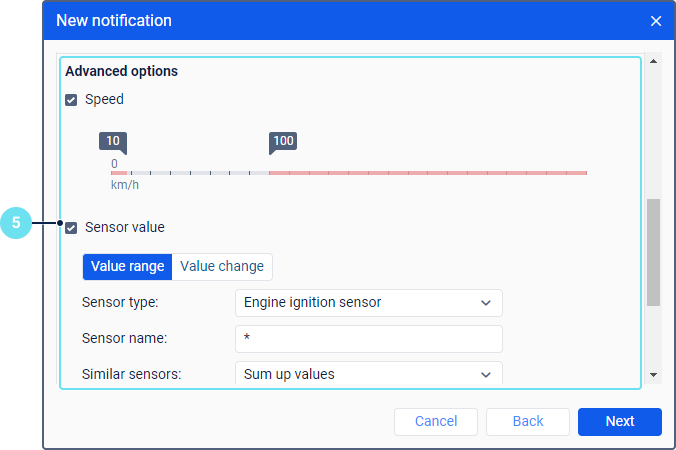The image size is (676, 450).
Task: Click the Sum up values chevron arrow
Action: tap(486, 375)
